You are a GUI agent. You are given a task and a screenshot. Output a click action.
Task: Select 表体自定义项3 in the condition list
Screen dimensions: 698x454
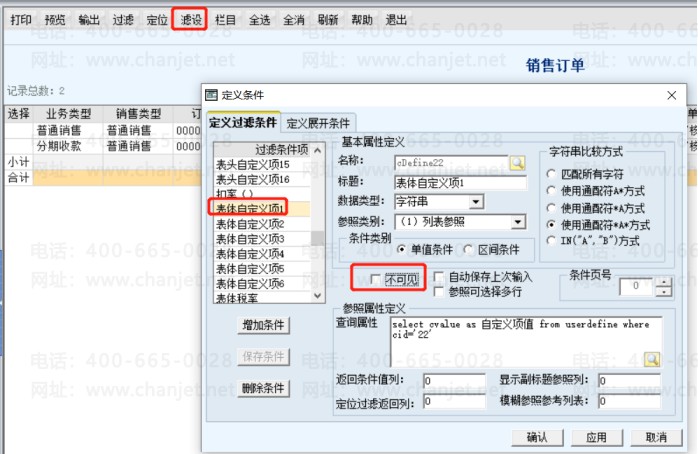tap(262, 239)
